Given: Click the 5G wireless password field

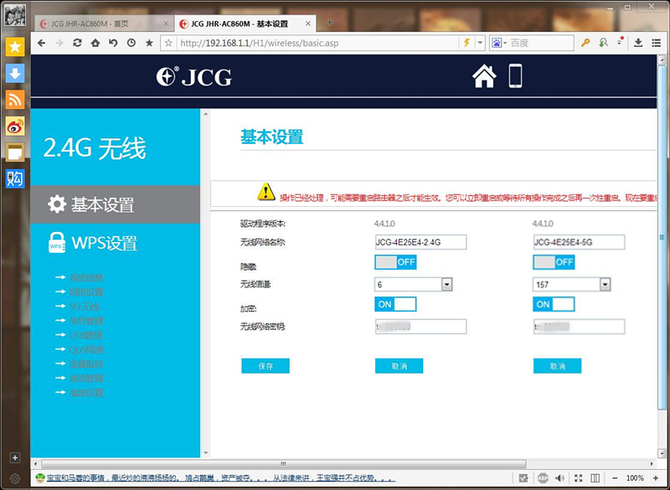Looking at the screenshot, I should click(x=579, y=327).
